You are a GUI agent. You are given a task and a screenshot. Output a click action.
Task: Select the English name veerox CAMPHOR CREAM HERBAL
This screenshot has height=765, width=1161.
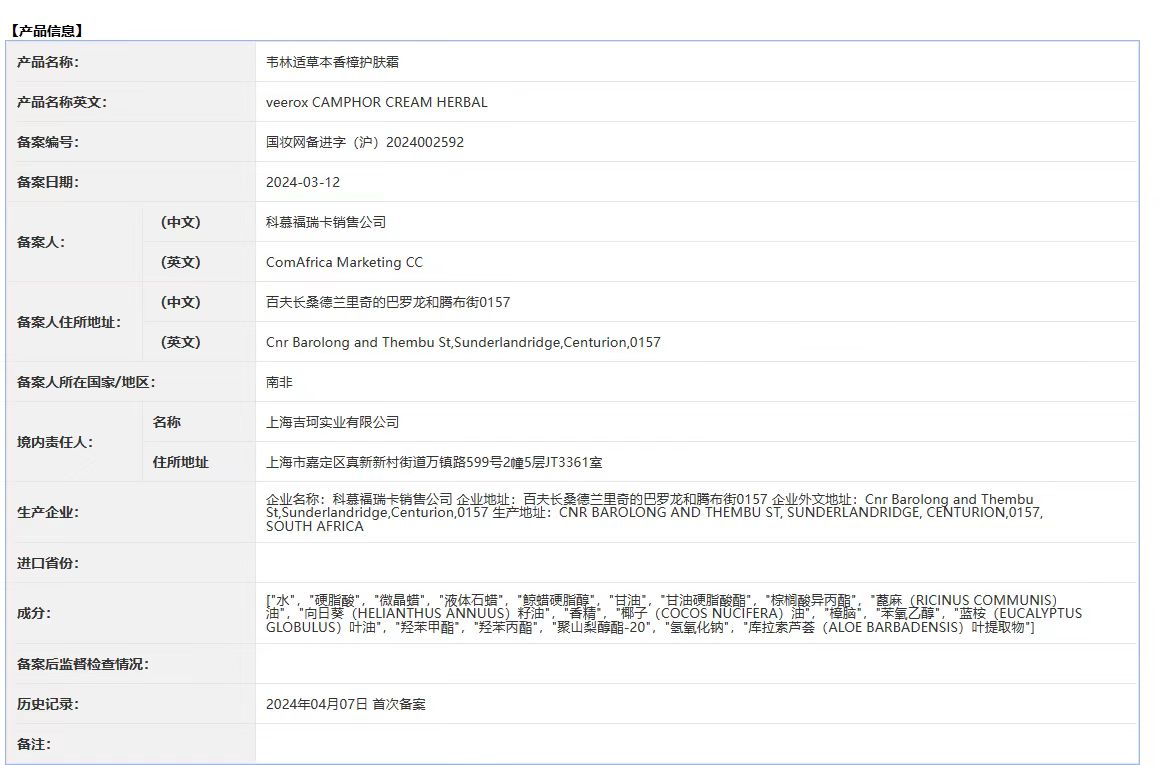(376, 102)
